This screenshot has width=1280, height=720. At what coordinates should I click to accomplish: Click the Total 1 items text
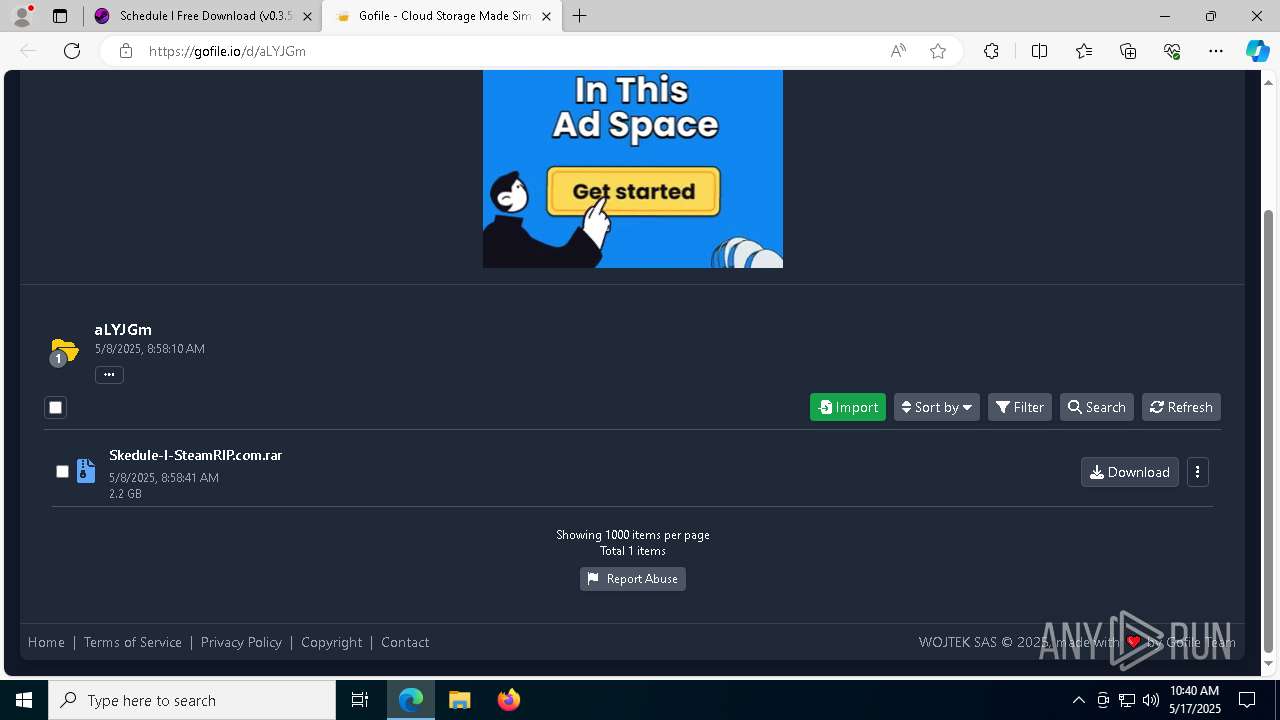[633, 551]
